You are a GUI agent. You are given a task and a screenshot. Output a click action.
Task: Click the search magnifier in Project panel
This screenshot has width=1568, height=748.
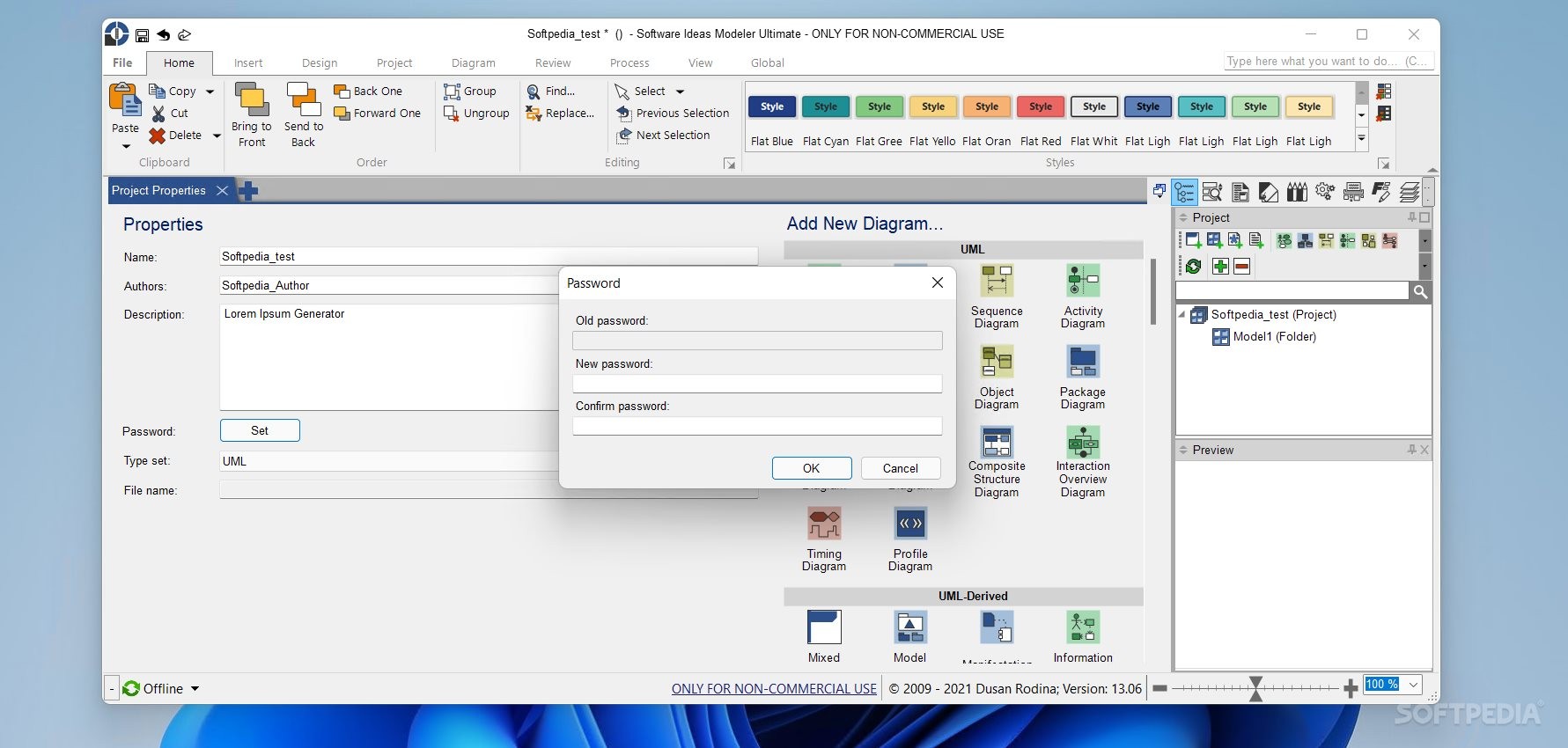coord(1420,291)
